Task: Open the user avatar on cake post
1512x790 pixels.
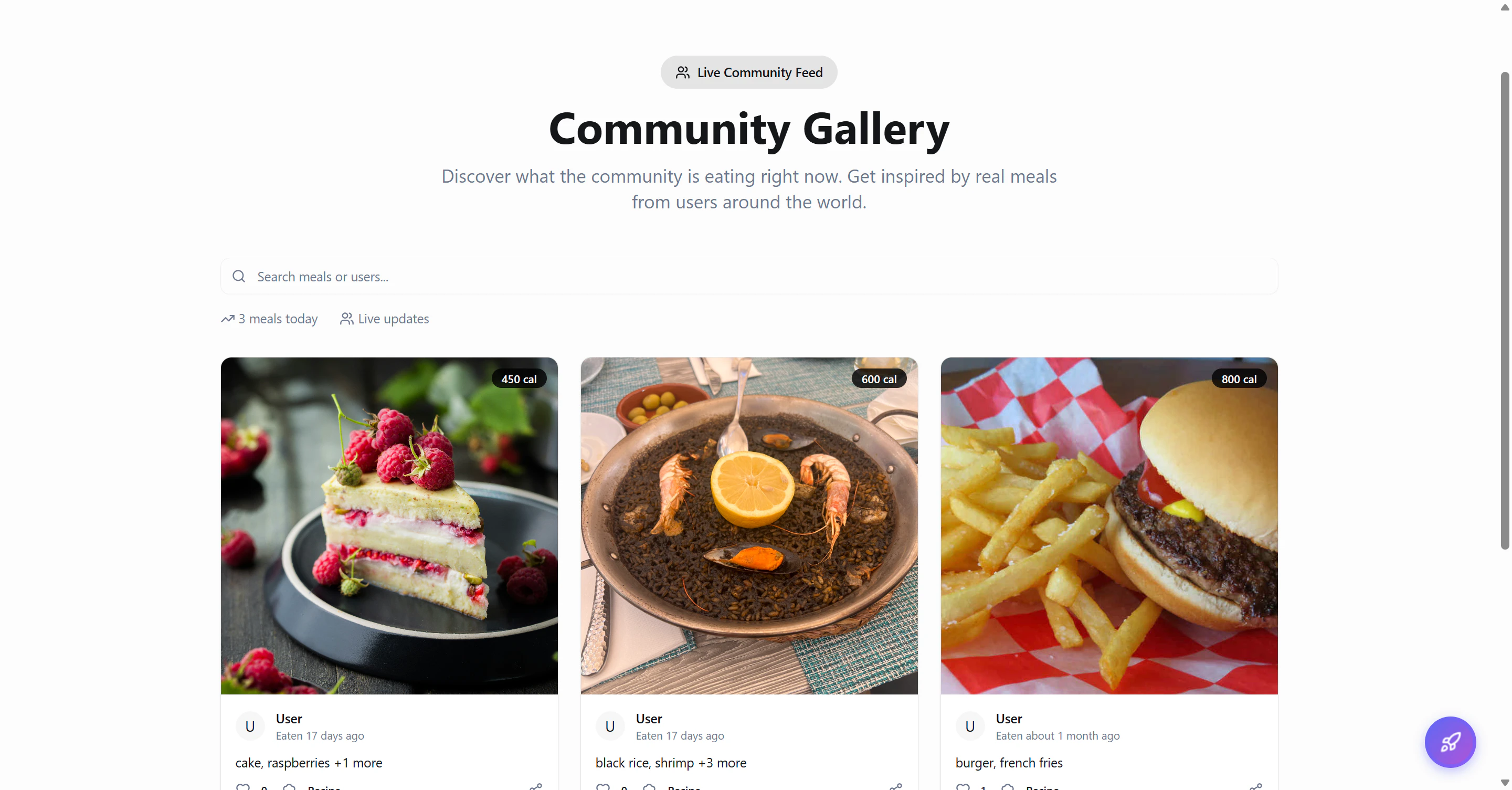Action: (x=250, y=726)
